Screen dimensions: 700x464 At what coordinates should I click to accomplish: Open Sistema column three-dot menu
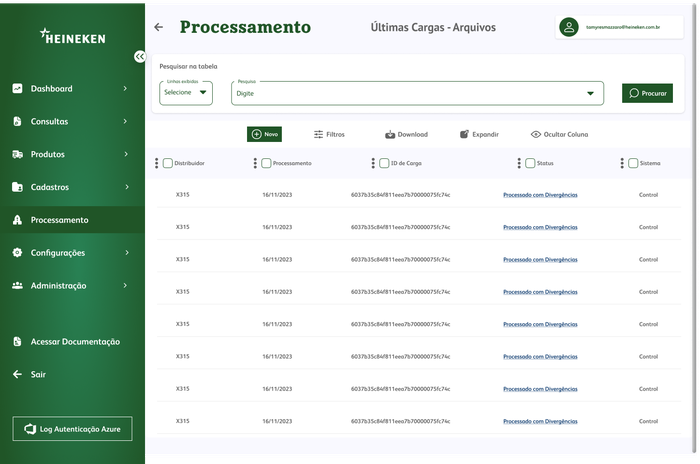click(x=622, y=163)
